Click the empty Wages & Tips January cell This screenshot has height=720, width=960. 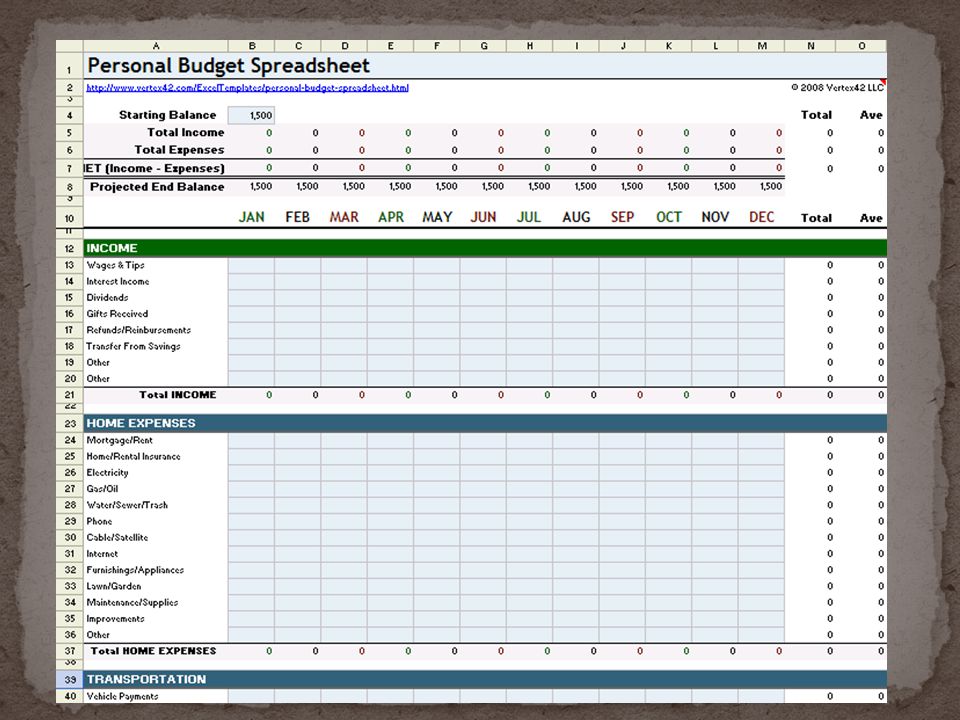251,265
